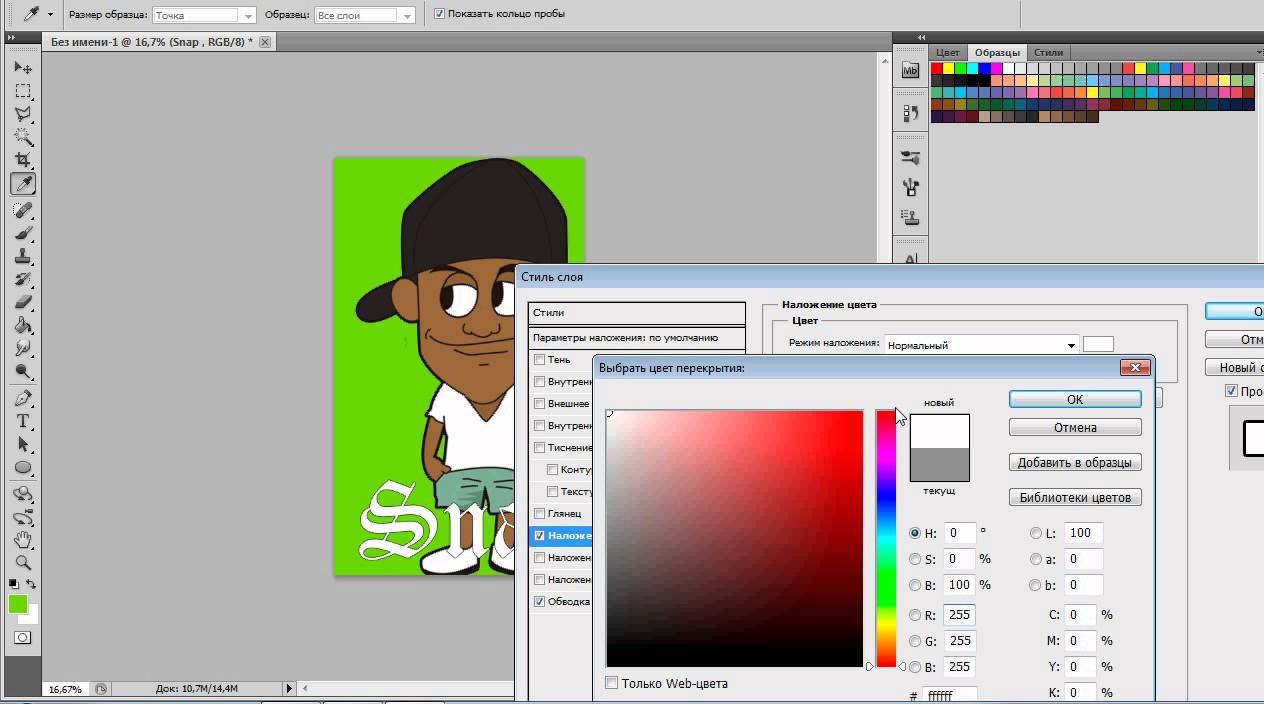Open the Размер образца dropdown

[204, 15]
